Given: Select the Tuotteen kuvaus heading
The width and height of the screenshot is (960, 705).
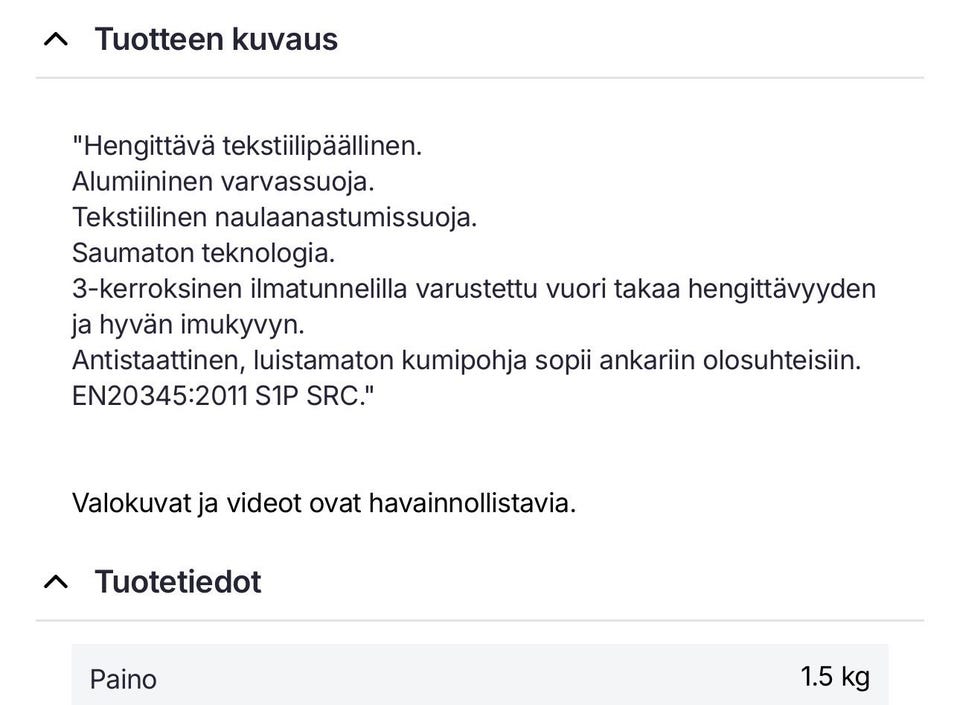Looking at the screenshot, I should click(x=216, y=39).
